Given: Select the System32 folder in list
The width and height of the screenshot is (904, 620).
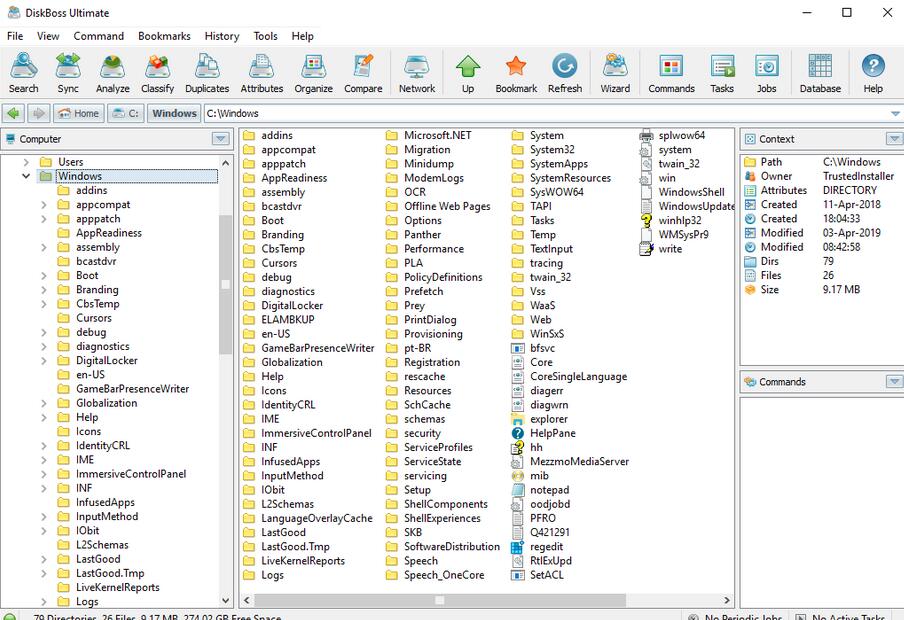Looking at the screenshot, I should pos(543,150).
